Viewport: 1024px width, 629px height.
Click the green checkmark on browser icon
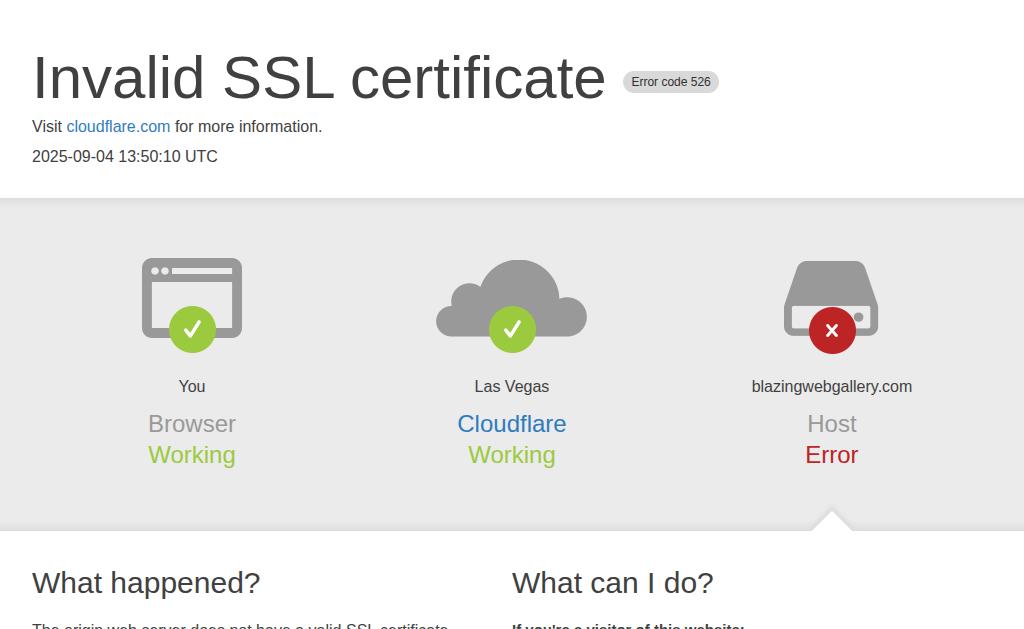192,329
